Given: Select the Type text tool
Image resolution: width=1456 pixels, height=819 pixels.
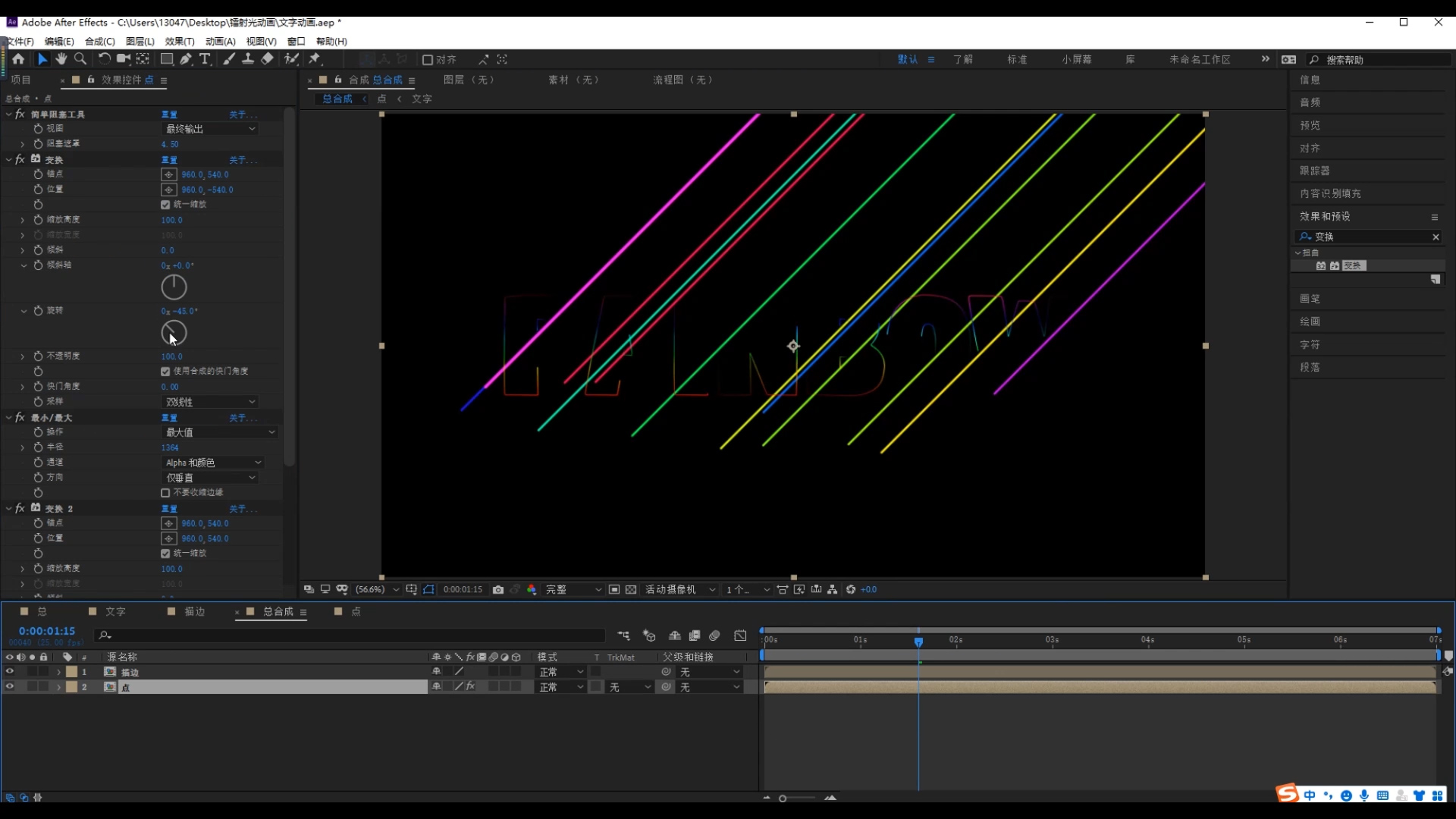Looking at the screenshot, I should [x=205, y=59].
